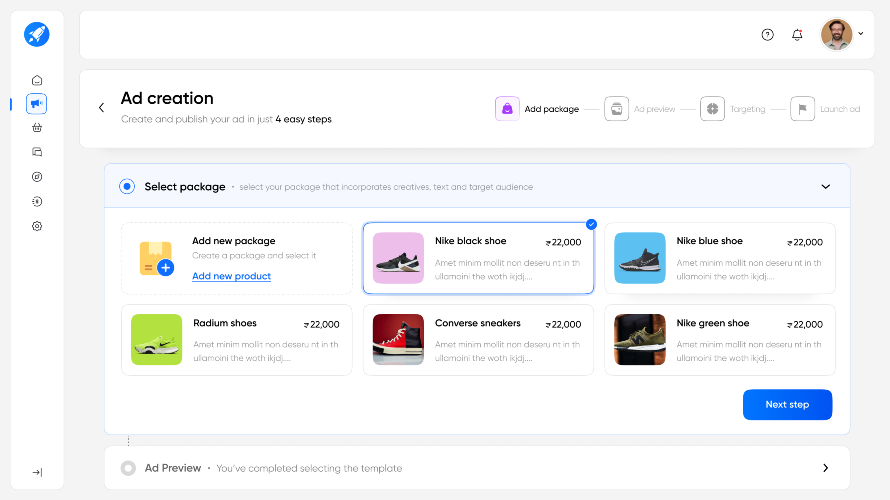The height and width of the screenshot is (500, 890).
Task: Open the messages chat sidebar icon
Action: click(x=37, y=152)
